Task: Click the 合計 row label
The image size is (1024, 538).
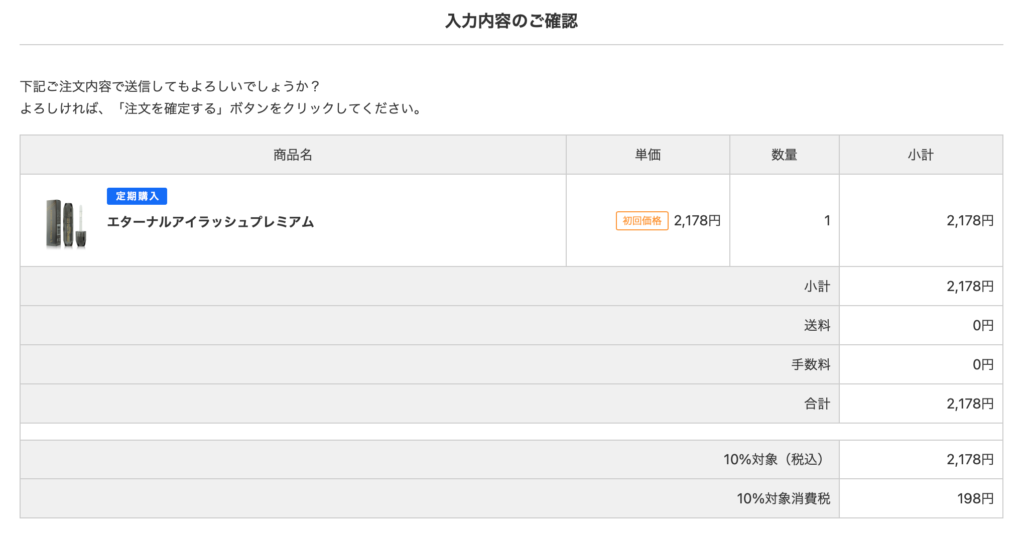Action: point(817,404)
